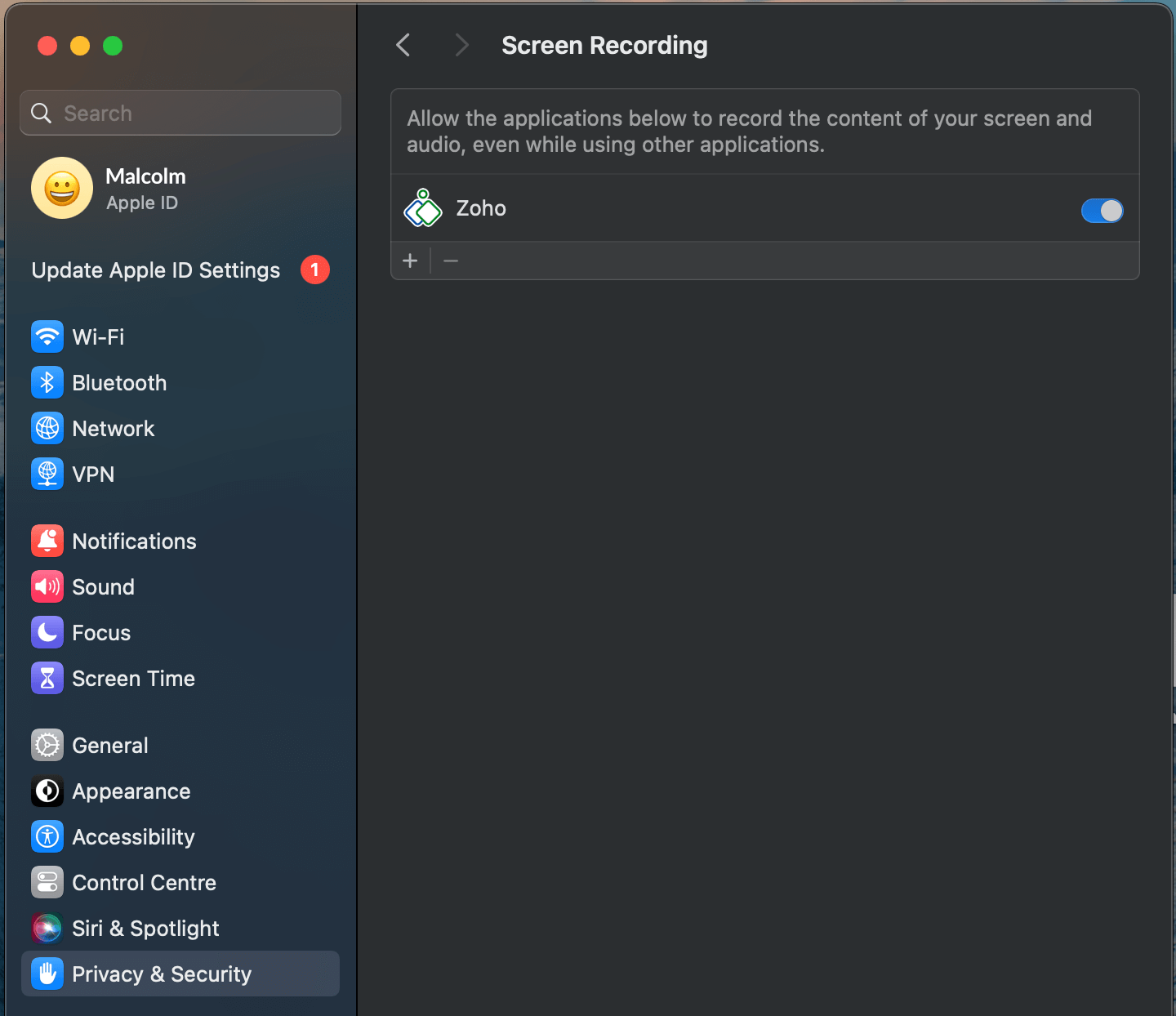Select General in the sidebar
This screenshot has width=1176, height=1016.
(x=110, y=745)
